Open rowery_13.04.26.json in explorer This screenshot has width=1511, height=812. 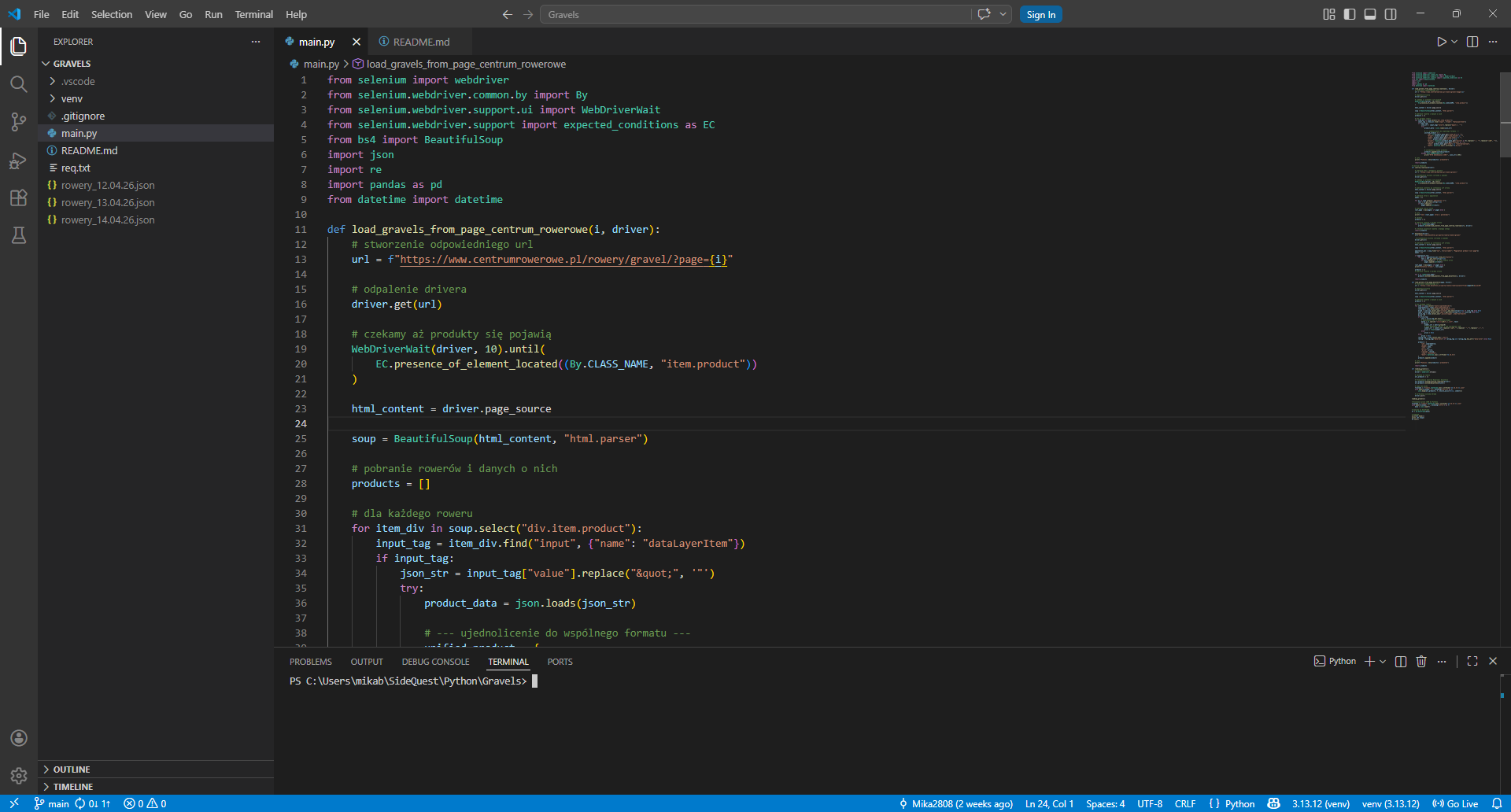click(108, 203)
